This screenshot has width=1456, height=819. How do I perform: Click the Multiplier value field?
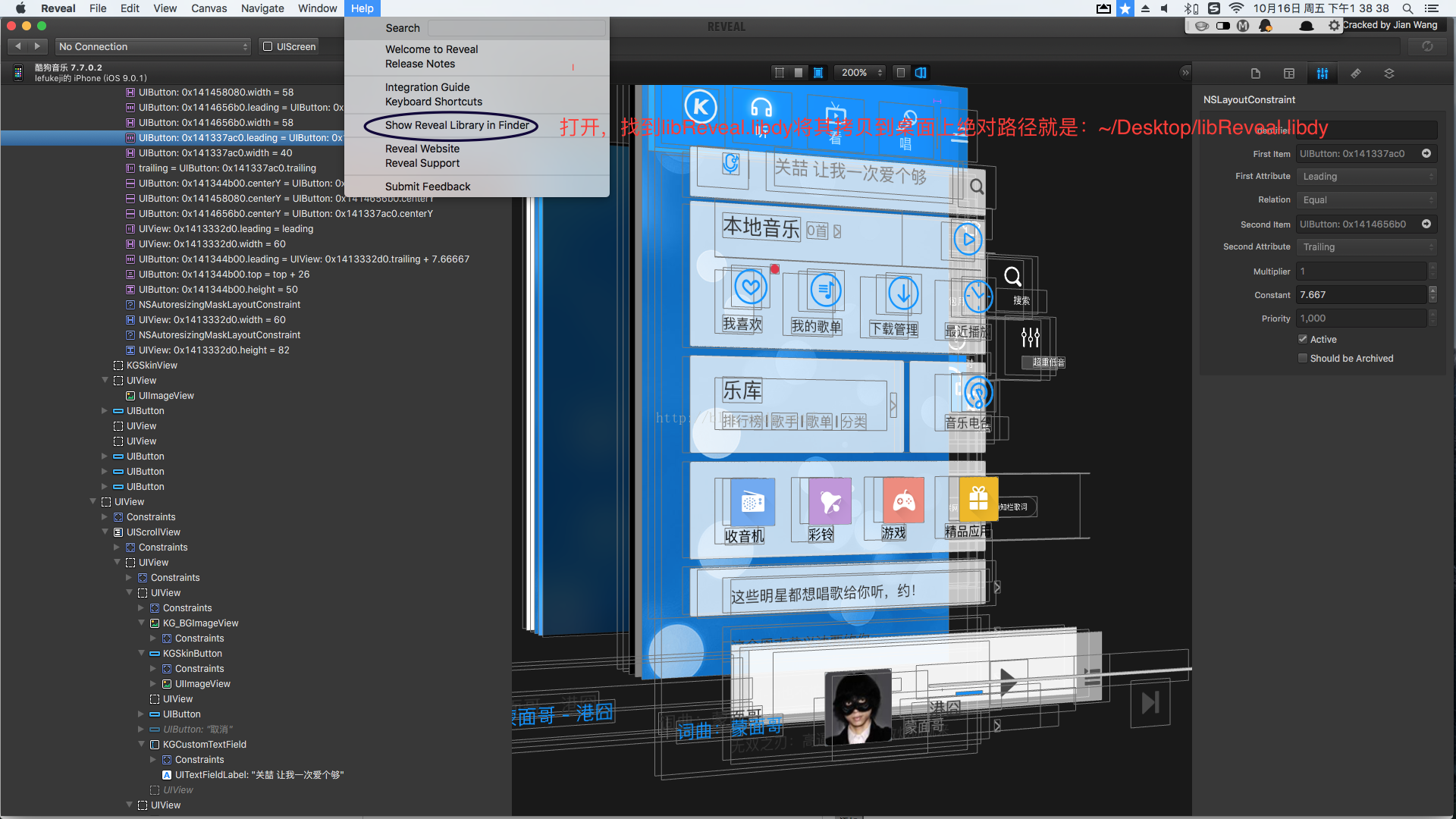(1361, 271)
